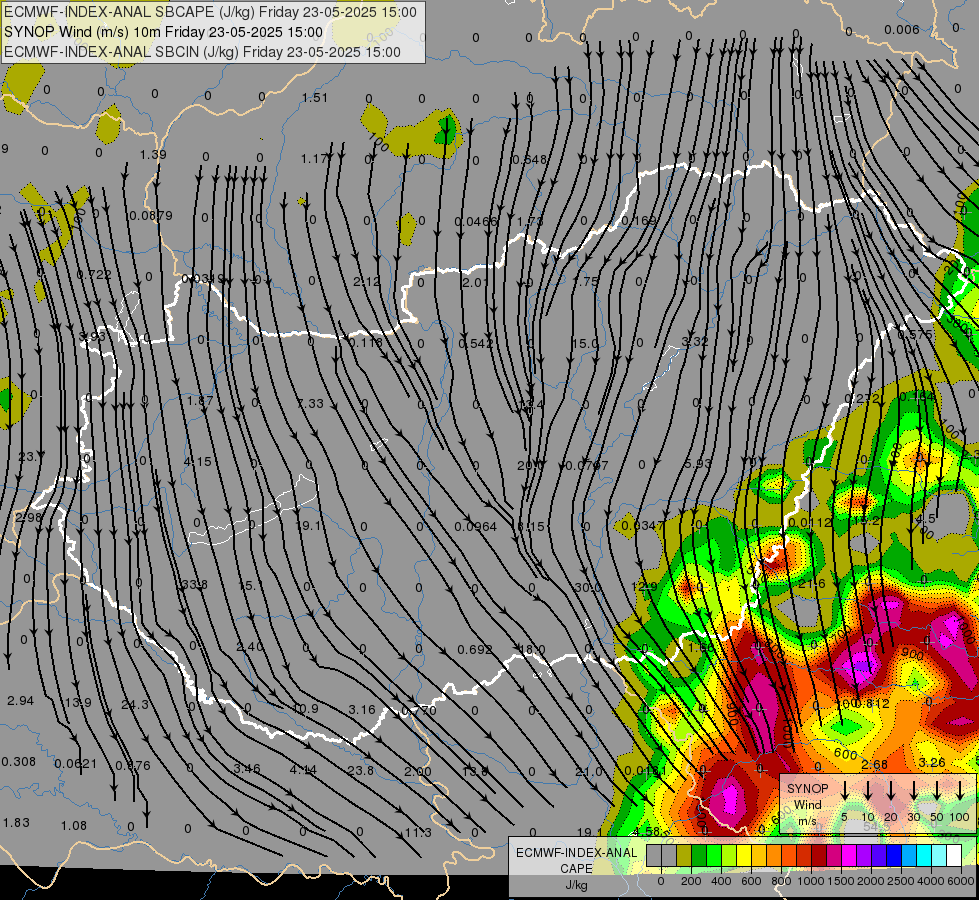Click the 2.01 value on the map

coord(475,282)
